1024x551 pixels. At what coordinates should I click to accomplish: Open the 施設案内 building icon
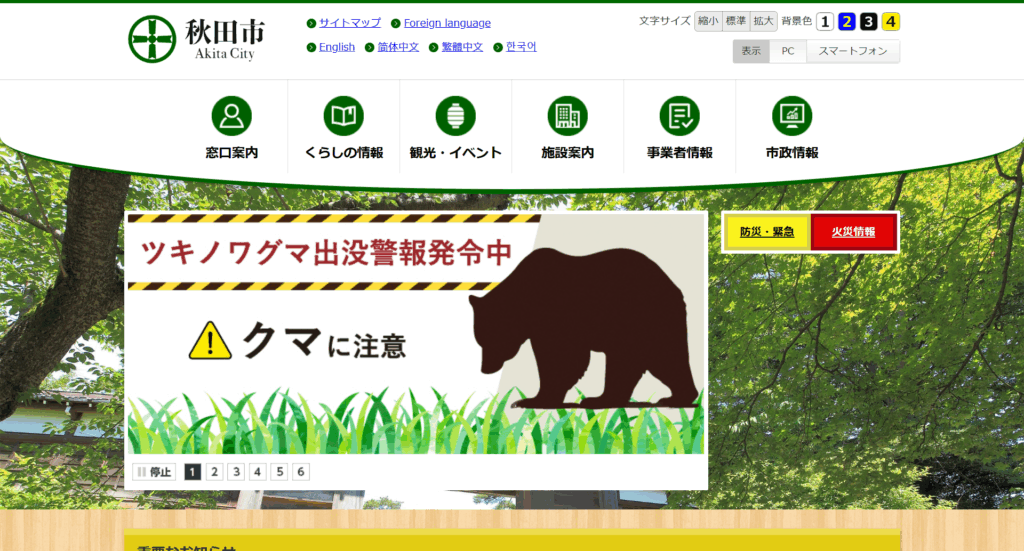567,117
